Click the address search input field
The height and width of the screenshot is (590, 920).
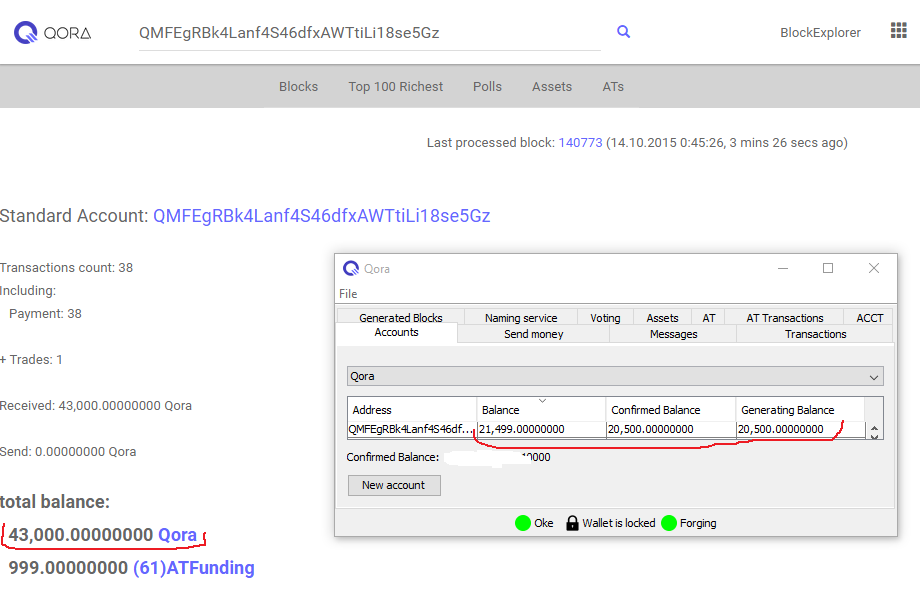tap(370, 33)
